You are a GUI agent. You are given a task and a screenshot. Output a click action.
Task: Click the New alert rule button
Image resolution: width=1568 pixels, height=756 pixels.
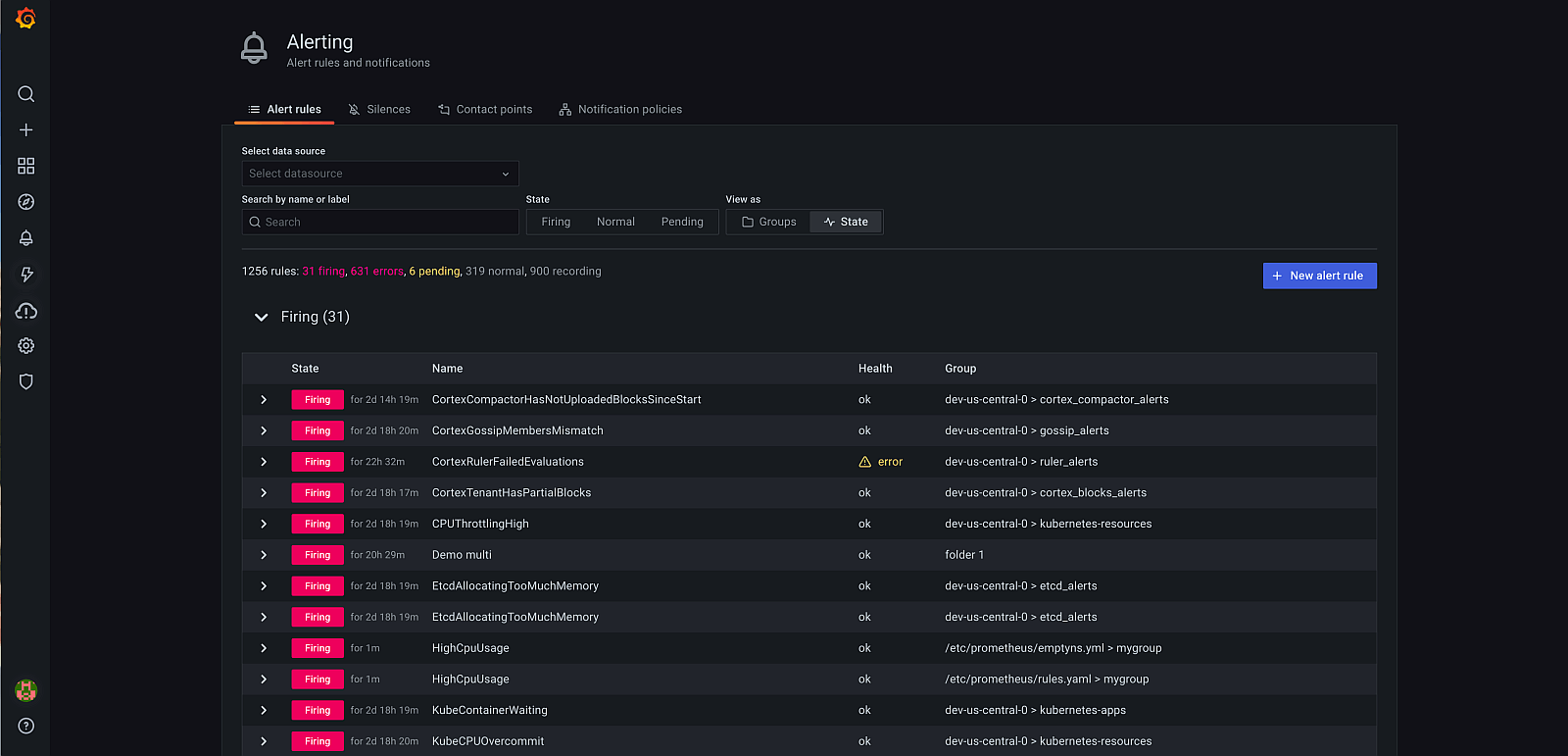[x=1319, y=276]
